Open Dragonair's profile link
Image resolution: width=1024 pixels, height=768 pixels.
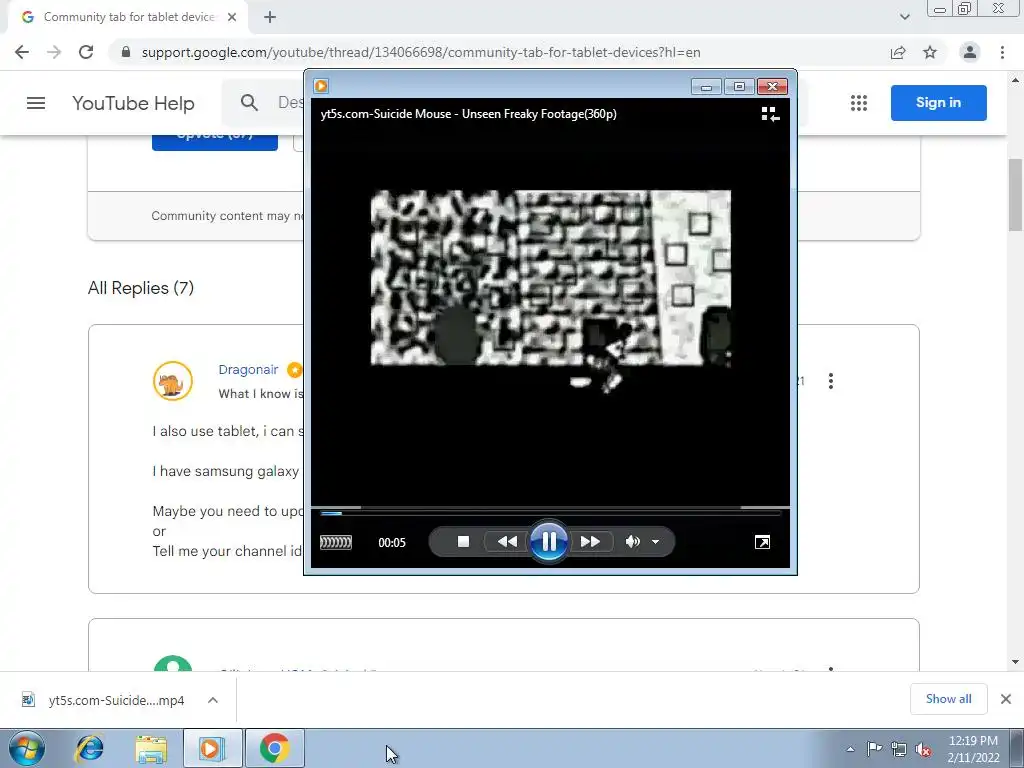pyautogui.click(x=248, y=370)
